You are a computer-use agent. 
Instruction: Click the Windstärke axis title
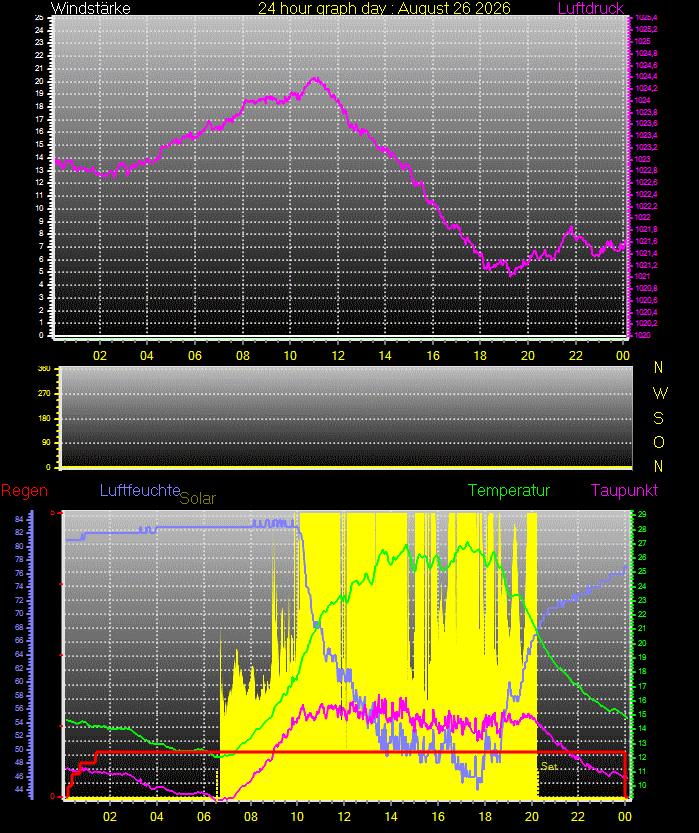pos(90,8)
